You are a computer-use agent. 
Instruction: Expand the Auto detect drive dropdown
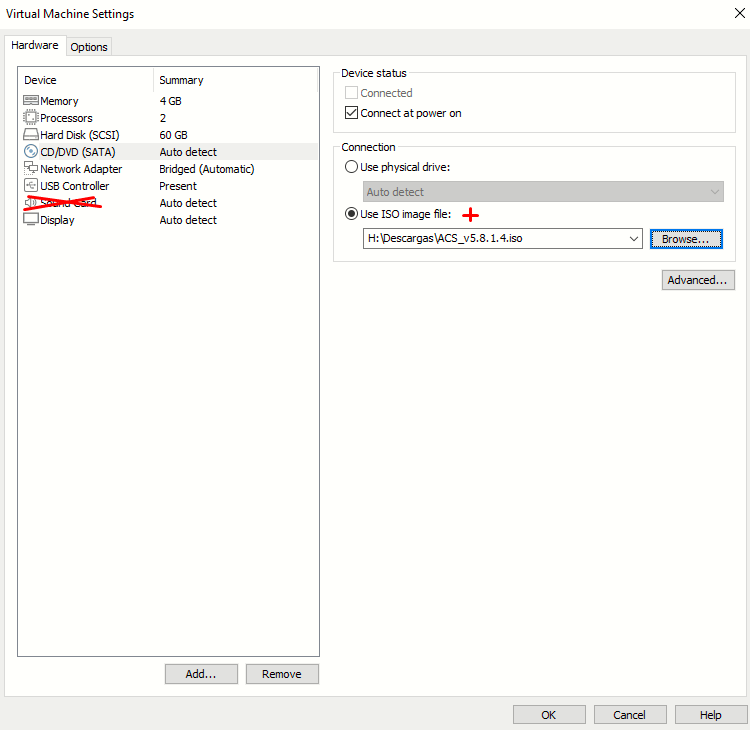[x=543, y=192]
